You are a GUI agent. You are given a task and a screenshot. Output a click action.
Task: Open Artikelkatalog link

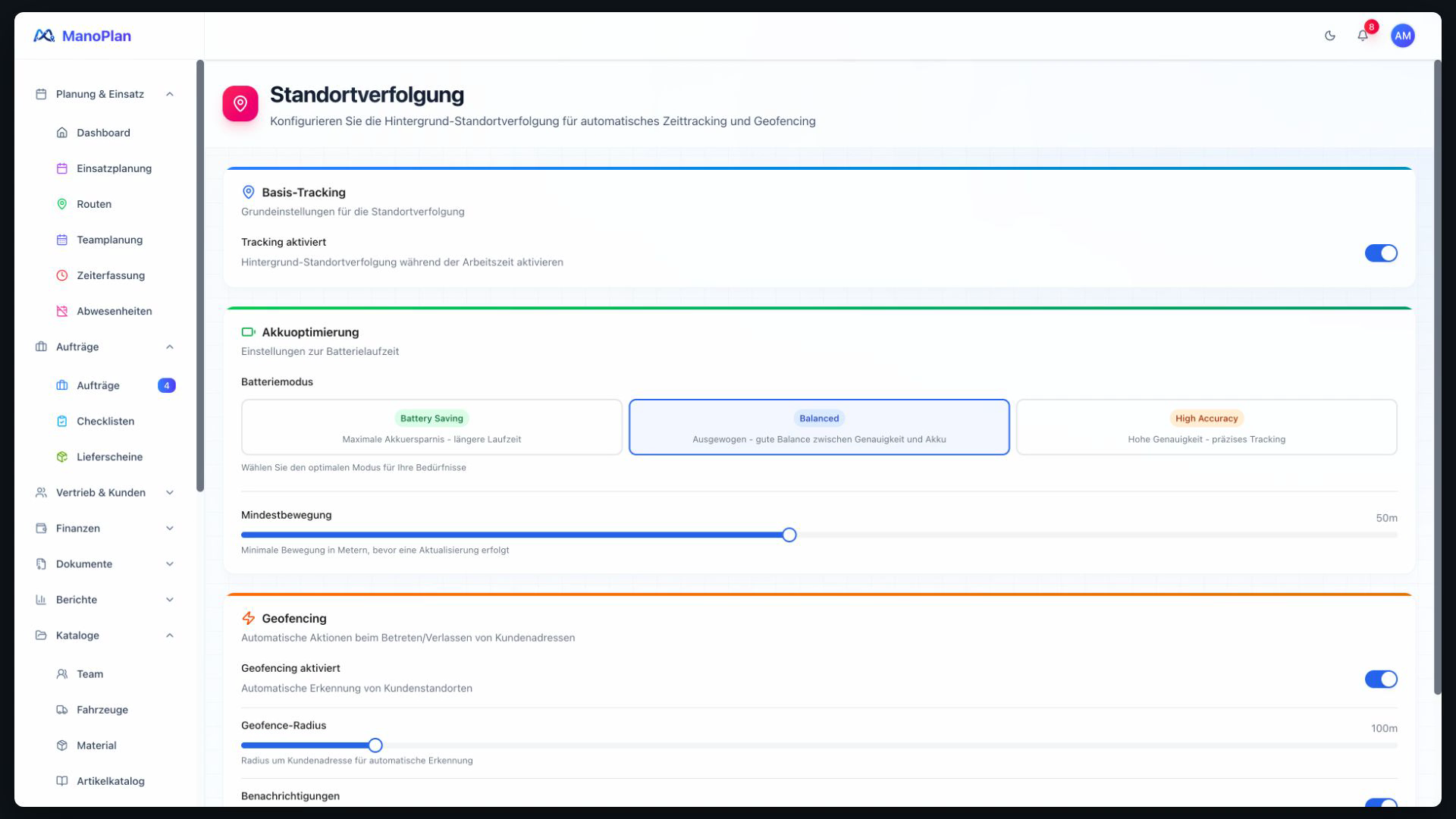pyautogui.click(x=114, y=781)
